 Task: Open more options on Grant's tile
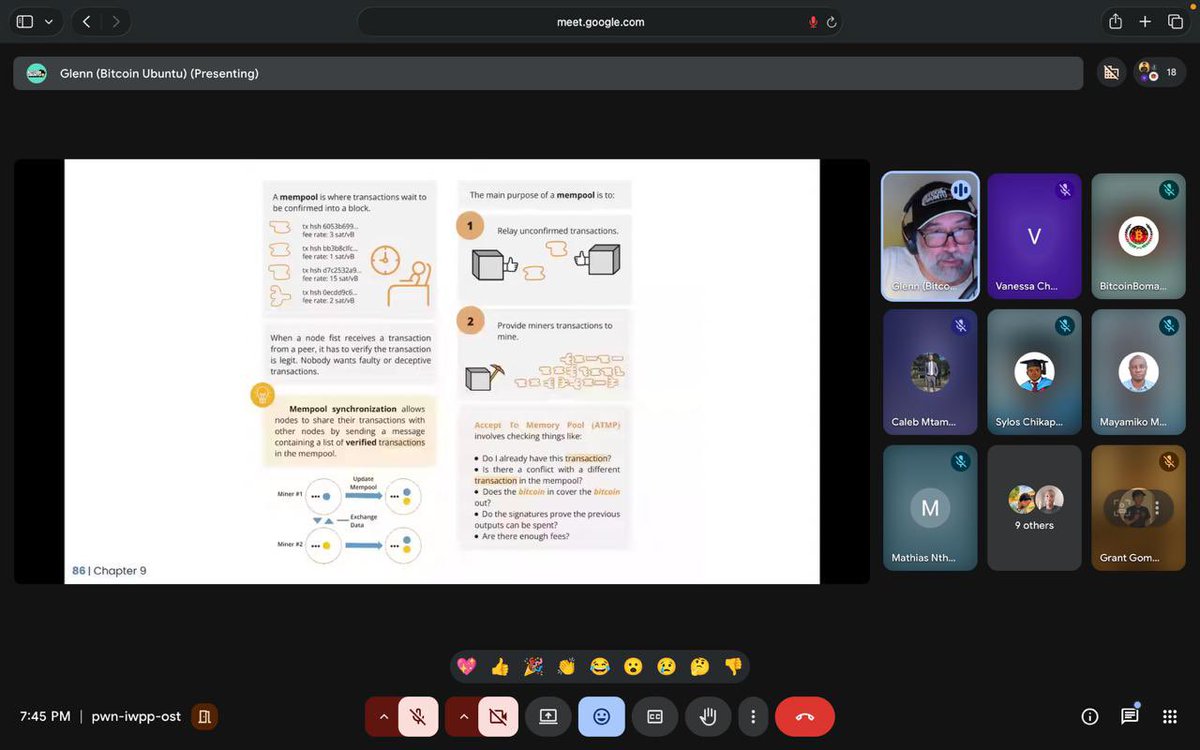(x=1157, y=508)
